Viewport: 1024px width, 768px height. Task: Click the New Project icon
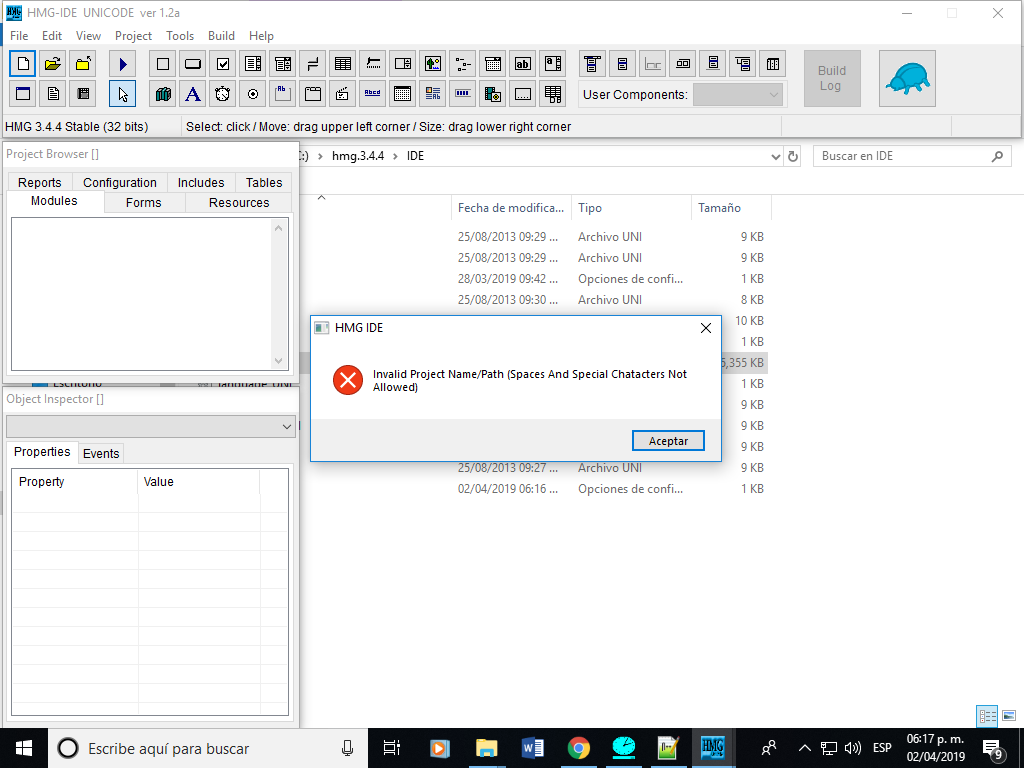click(x=23, y=64)
